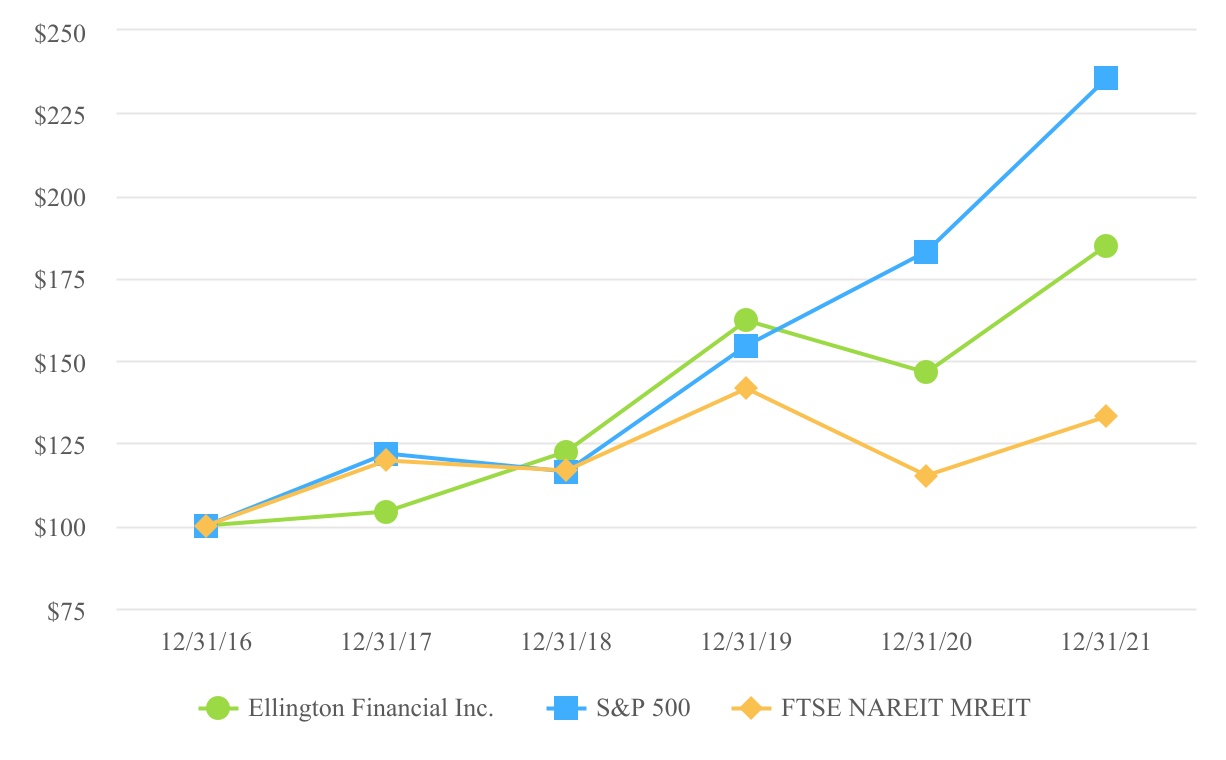The image size is (1226, 760).
Task: Click the 12/31/18 x-axis label
Action: pyautogui.click(x=566, y=642)
